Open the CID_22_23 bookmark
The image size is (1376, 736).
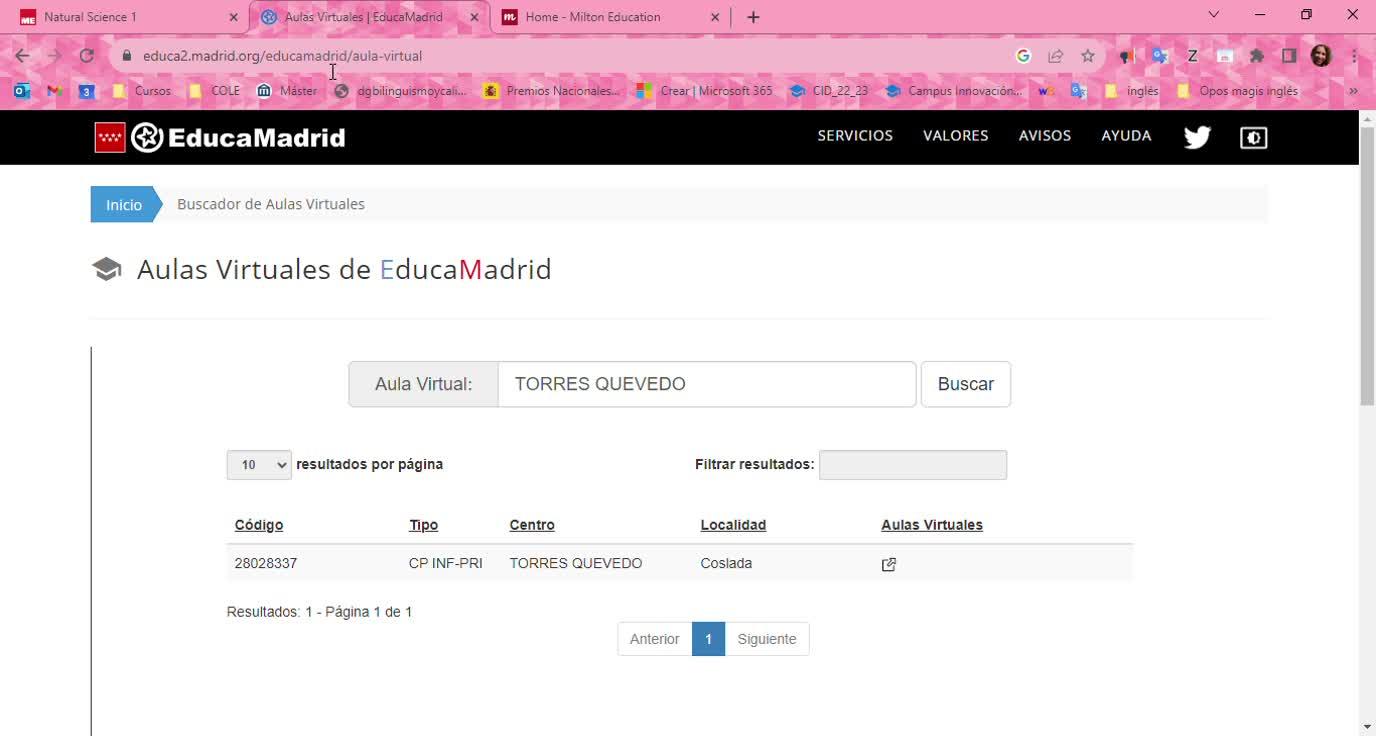pos(829,91)
